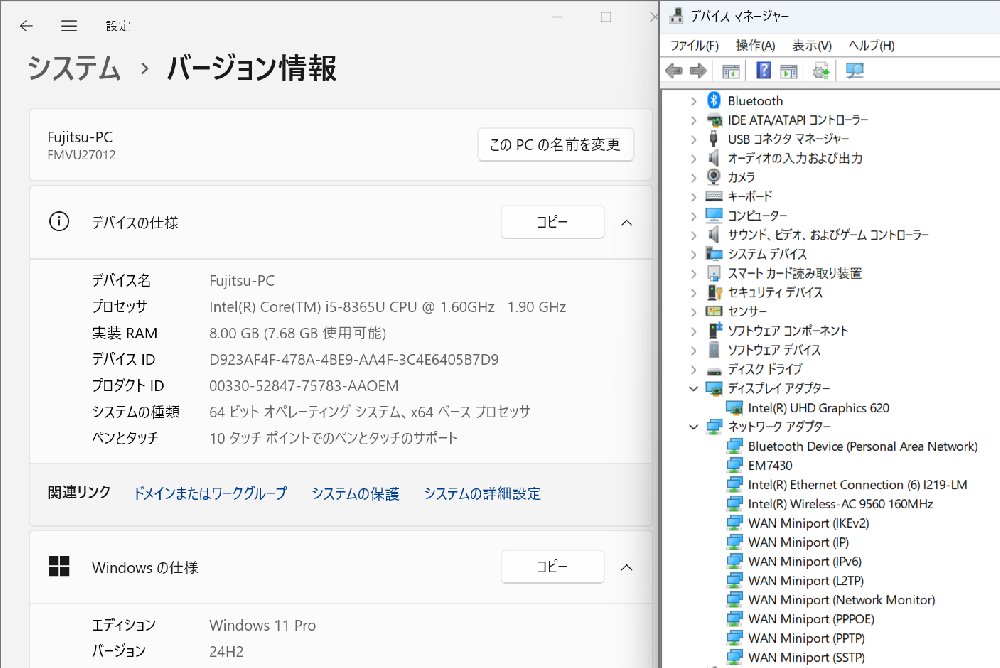Select WAN Miniport (IP) entry

tap(798, 542)
